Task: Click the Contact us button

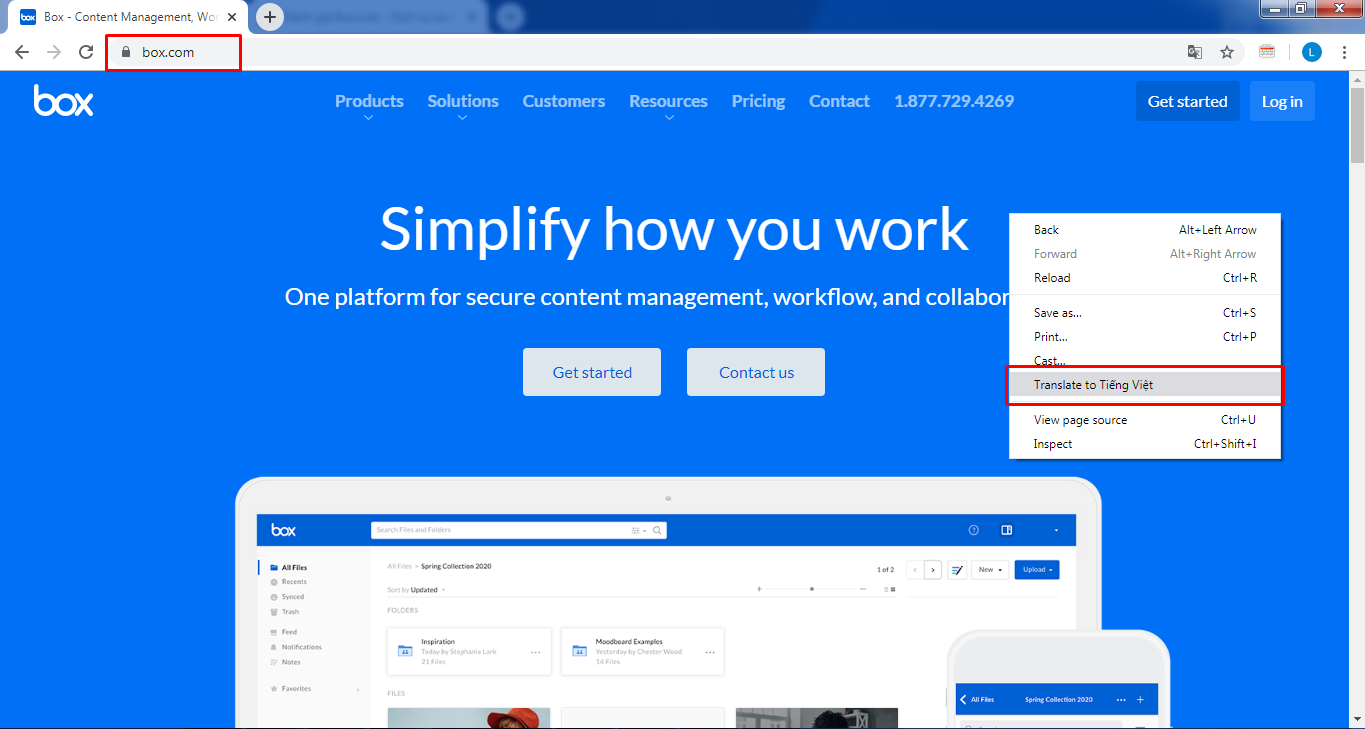Action: coord(756,372)
